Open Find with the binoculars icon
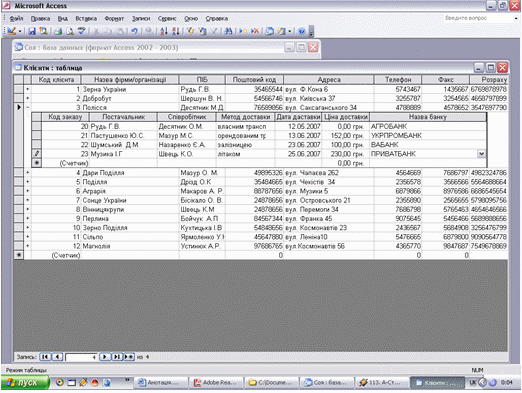This screenshot has width=522, height=393. [228, 31]
